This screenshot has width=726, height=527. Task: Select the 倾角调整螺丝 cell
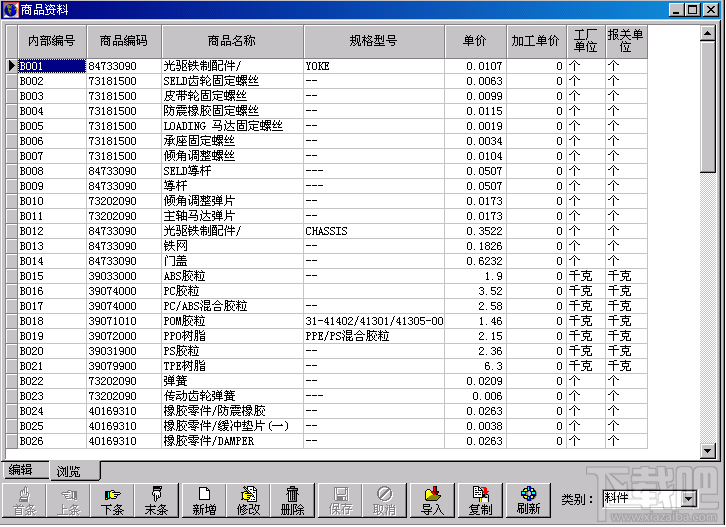[x=232, y=156]
